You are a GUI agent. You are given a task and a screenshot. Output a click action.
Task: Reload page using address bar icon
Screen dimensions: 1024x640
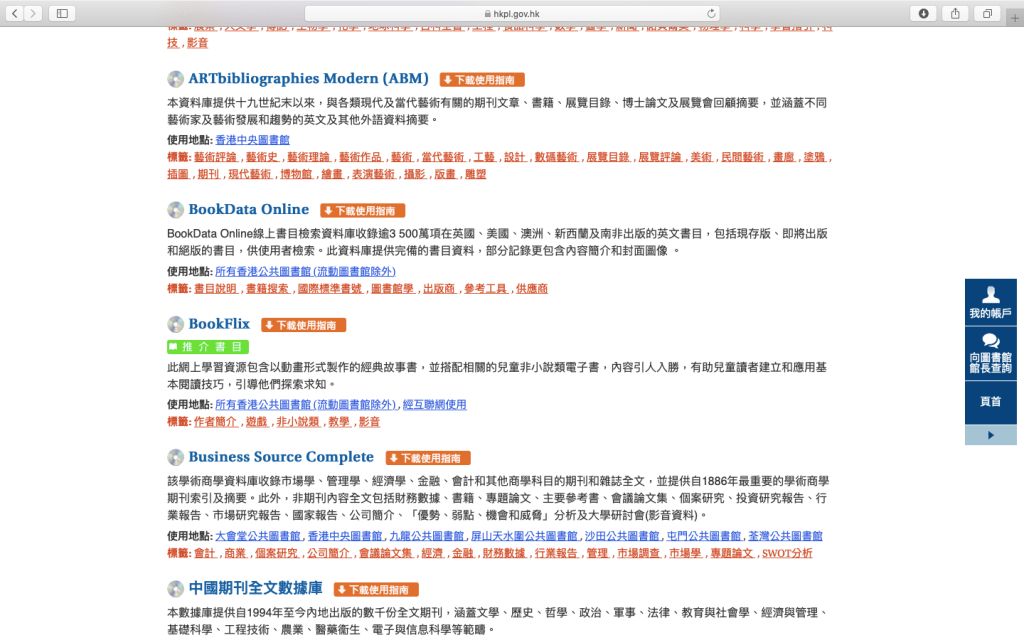[x=711, y=13]
